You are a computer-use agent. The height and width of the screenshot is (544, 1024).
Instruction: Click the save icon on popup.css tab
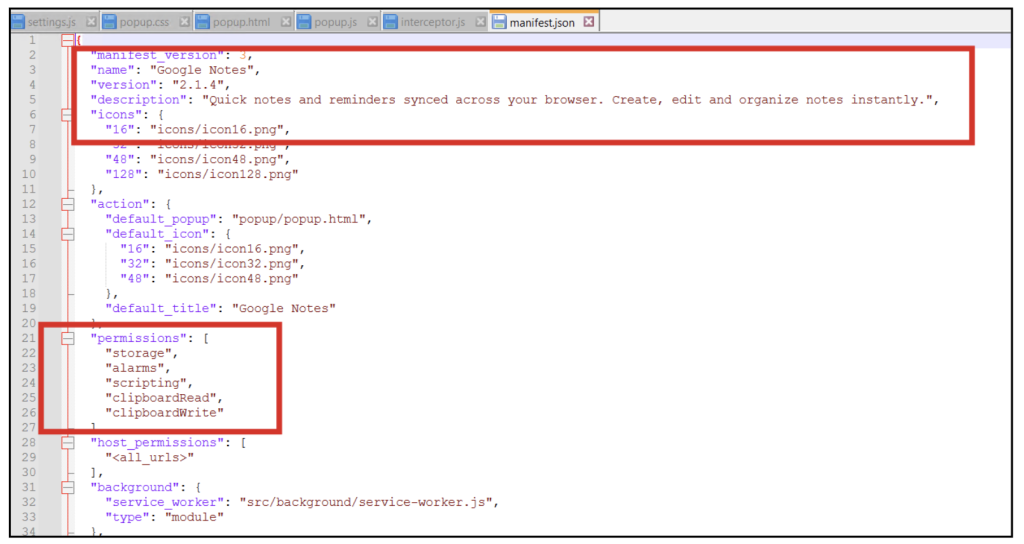(109, 22)
